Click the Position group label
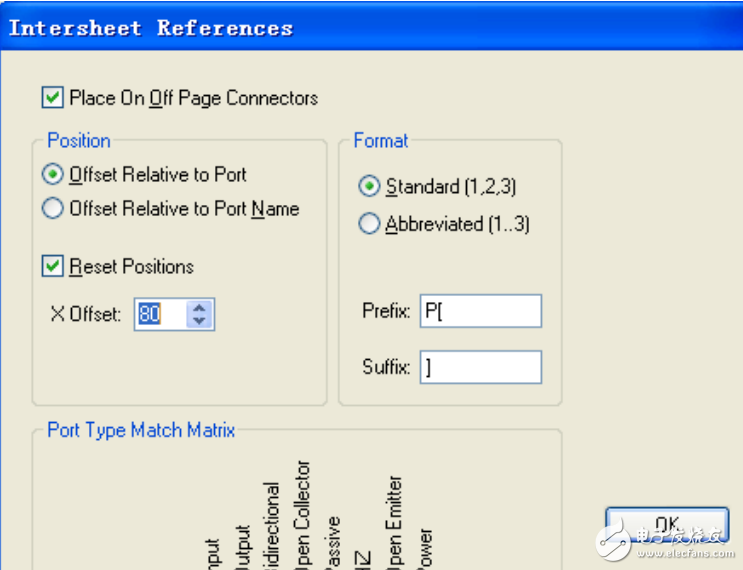 point(79,141)
